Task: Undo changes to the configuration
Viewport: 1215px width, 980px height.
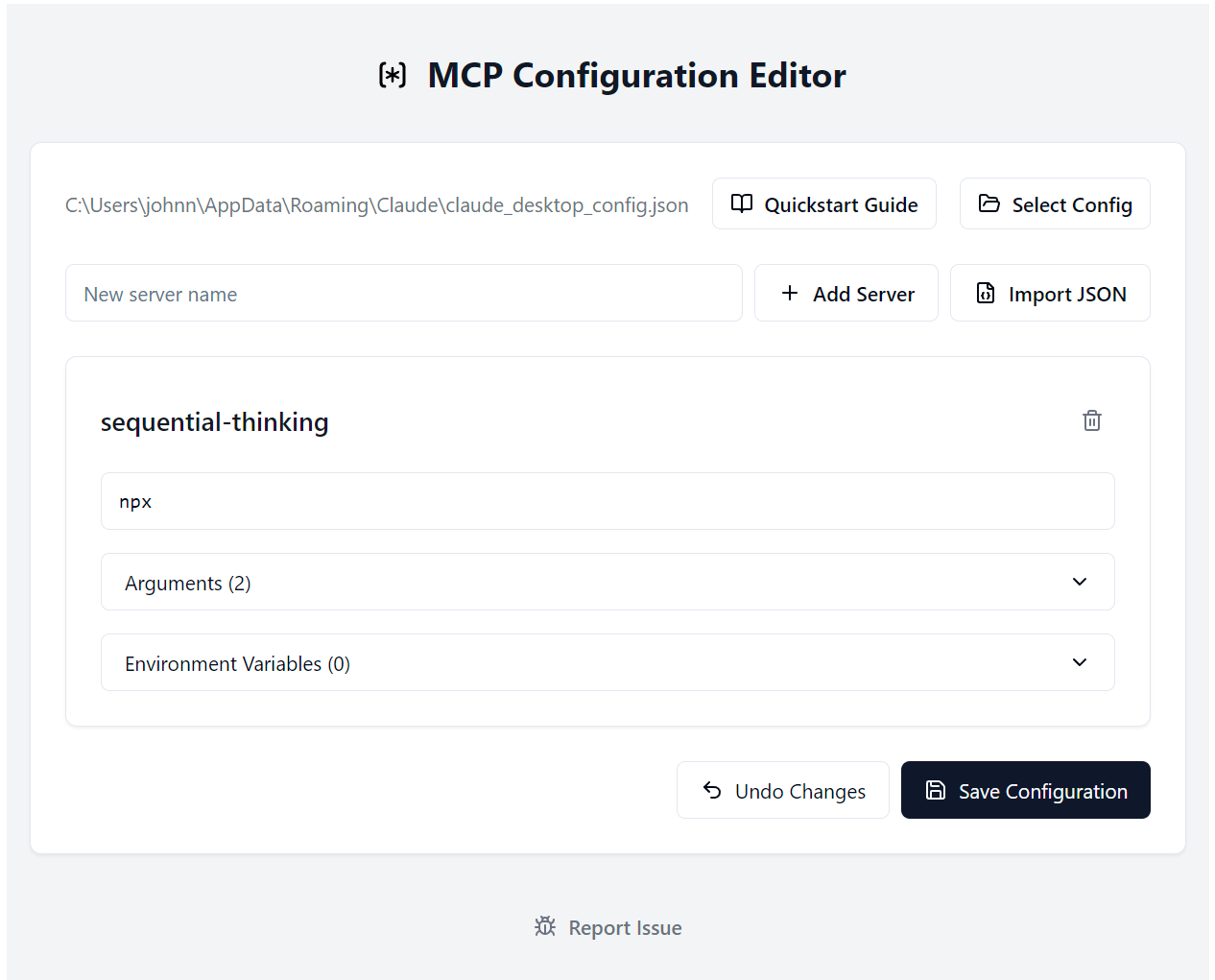Action: click(782, 789)
